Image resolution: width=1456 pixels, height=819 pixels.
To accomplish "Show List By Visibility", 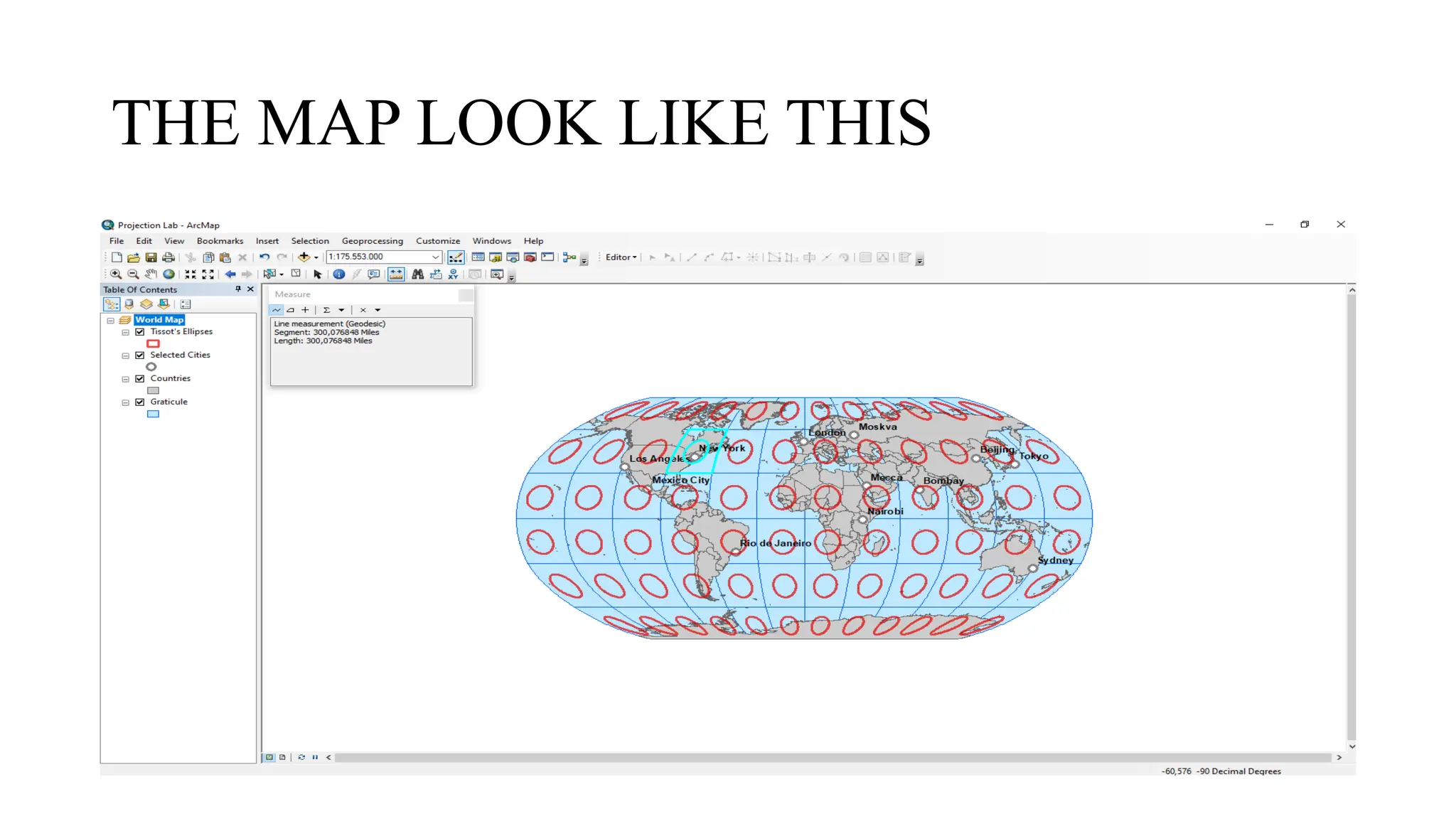I will point(146,304).
